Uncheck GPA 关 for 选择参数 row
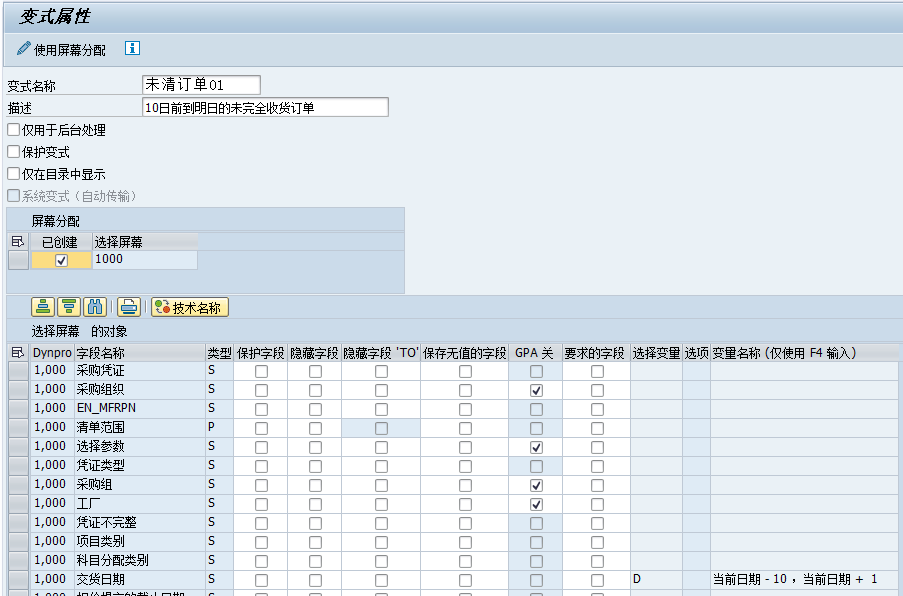This screenshot has width=903, height=596. click(x=536, y=447)
